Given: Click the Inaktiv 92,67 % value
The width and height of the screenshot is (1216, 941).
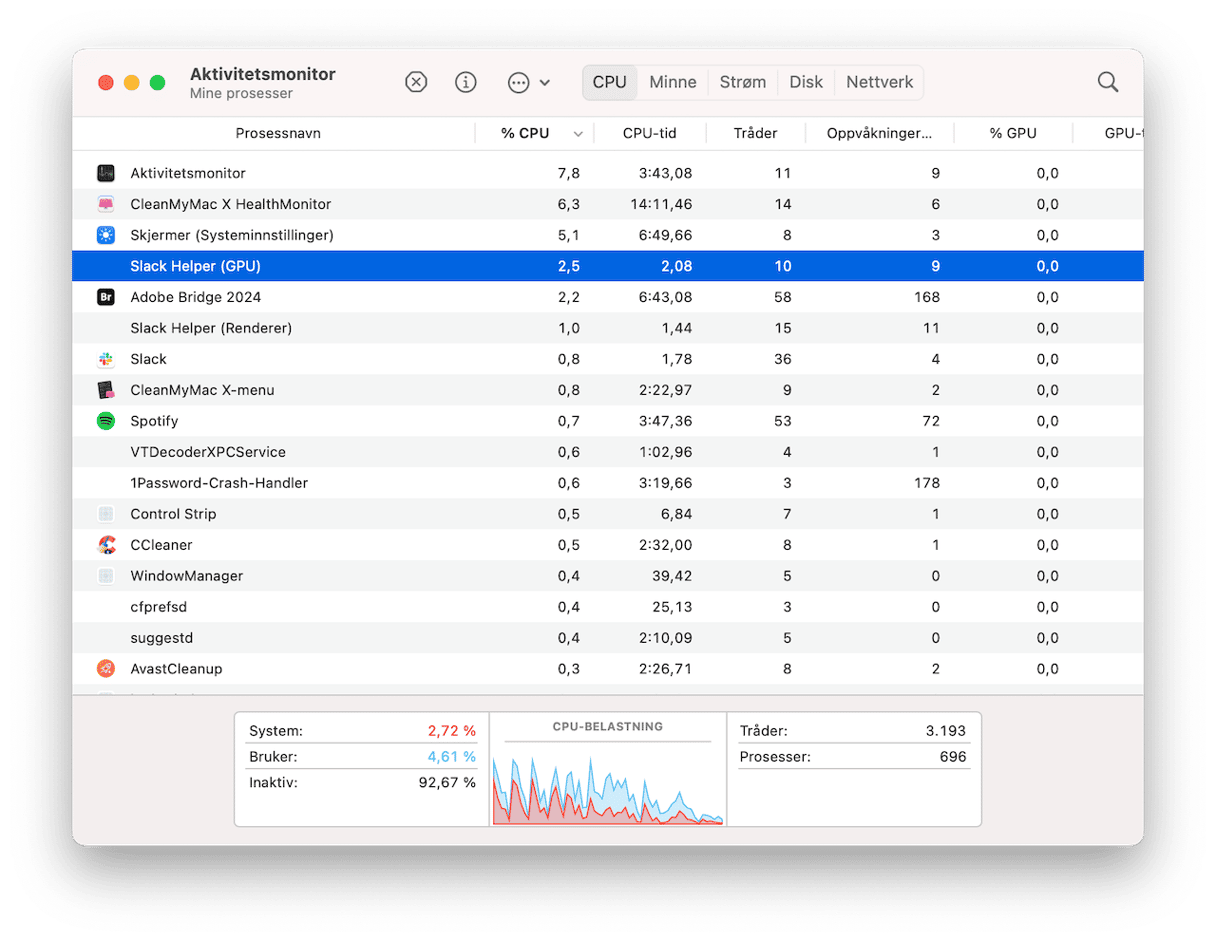Looking at the screenshot, I should coord(447,782).
